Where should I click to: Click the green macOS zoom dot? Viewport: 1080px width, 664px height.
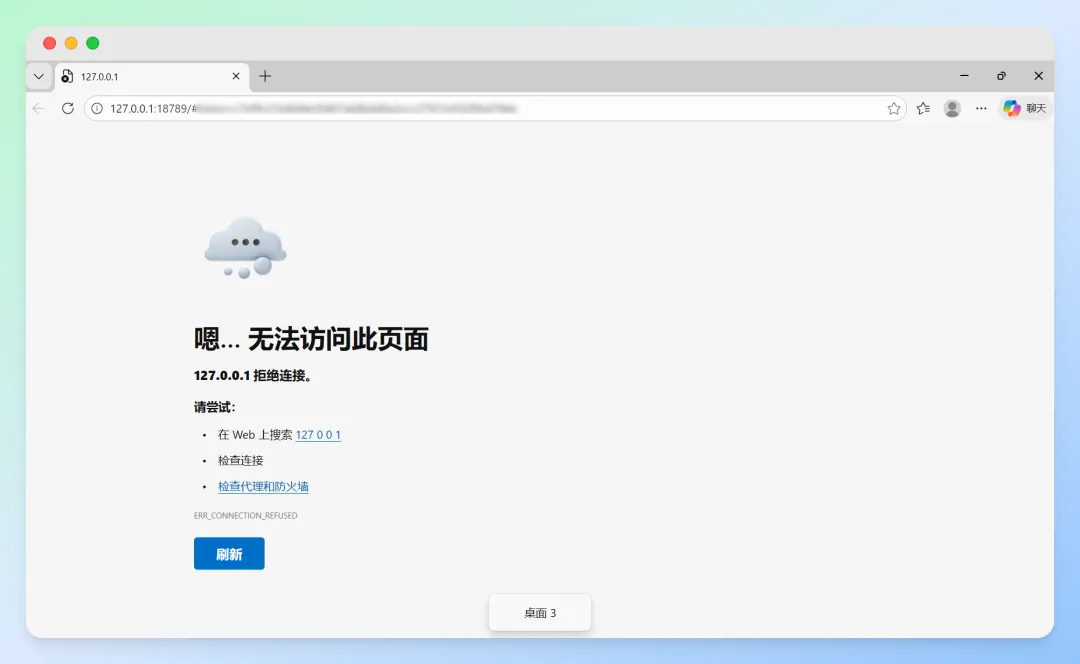[92, 43]
